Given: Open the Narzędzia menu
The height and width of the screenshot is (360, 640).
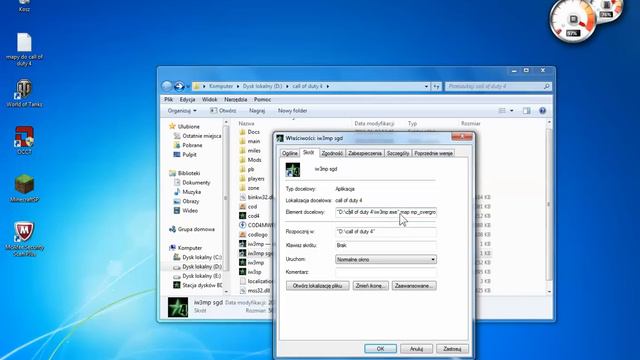Looking at the screenshot, I should (x=236, y=99).
